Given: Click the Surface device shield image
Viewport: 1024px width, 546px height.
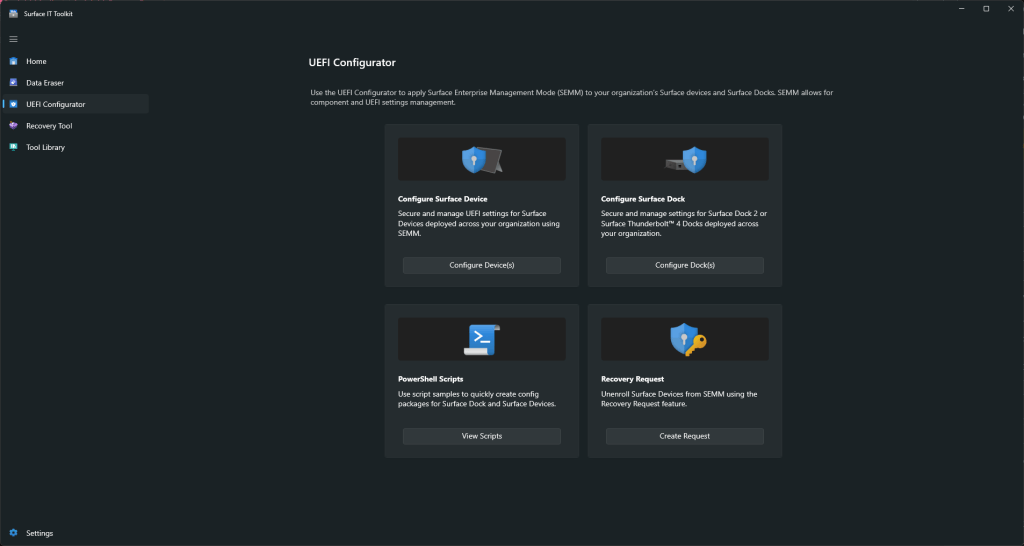Looking at the screenshot, I should 481,160.
